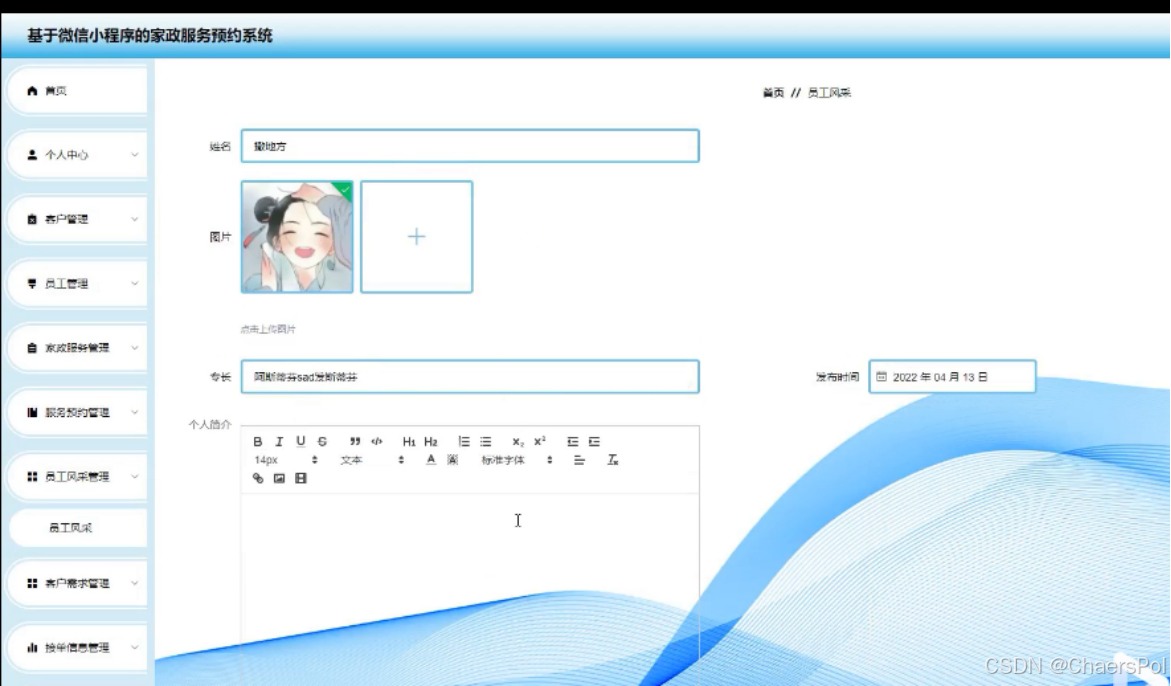The image size is (1171, 686).
Task: Click plus box to upload image
Action: click(x=417, y=237)
